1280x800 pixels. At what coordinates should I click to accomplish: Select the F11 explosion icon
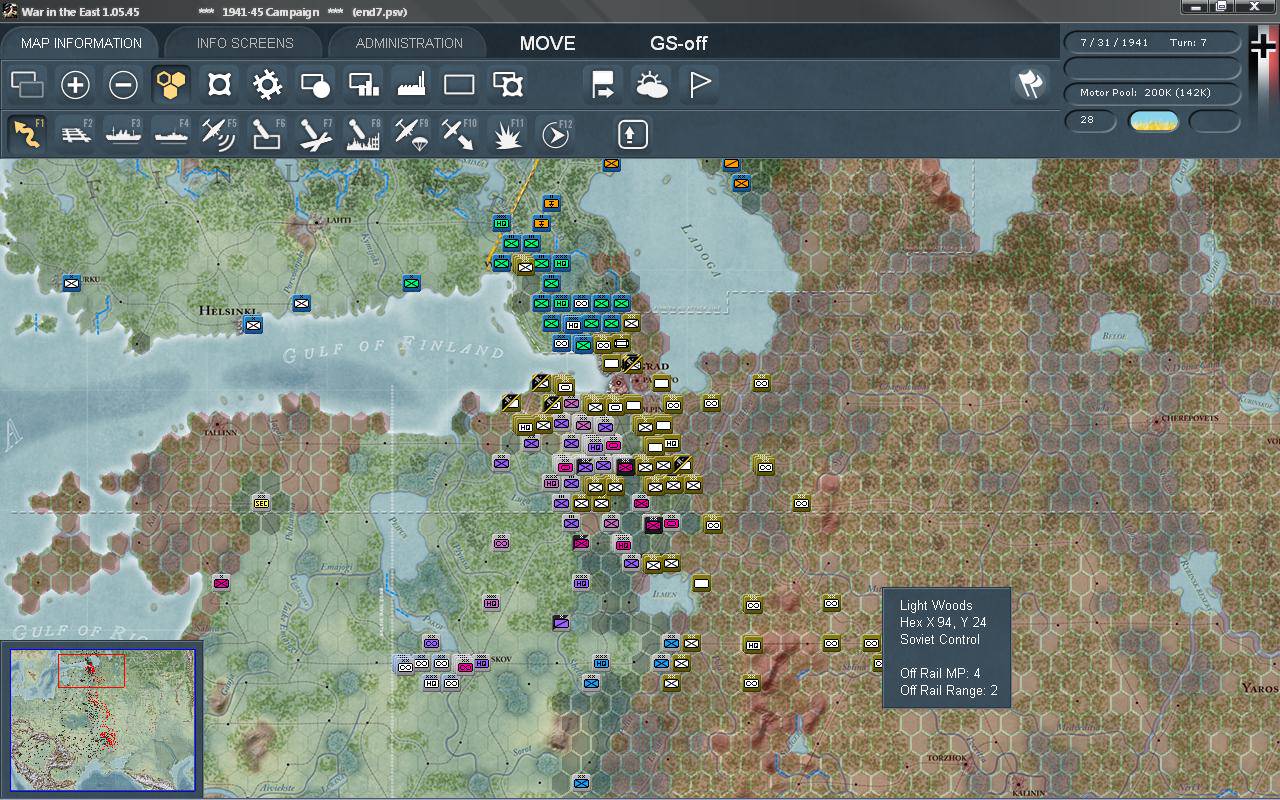507,133
